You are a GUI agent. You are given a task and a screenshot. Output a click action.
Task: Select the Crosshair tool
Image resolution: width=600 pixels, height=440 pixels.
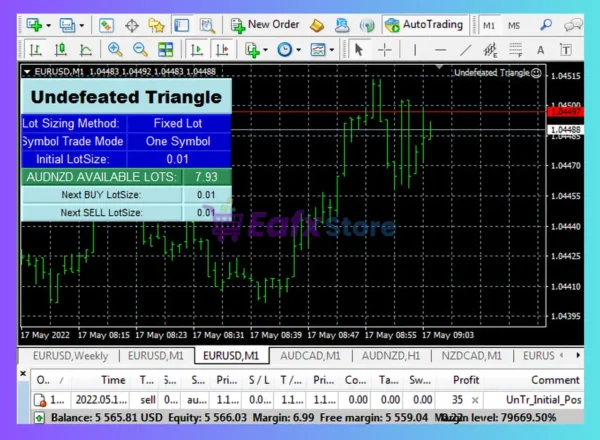[385, 50]
